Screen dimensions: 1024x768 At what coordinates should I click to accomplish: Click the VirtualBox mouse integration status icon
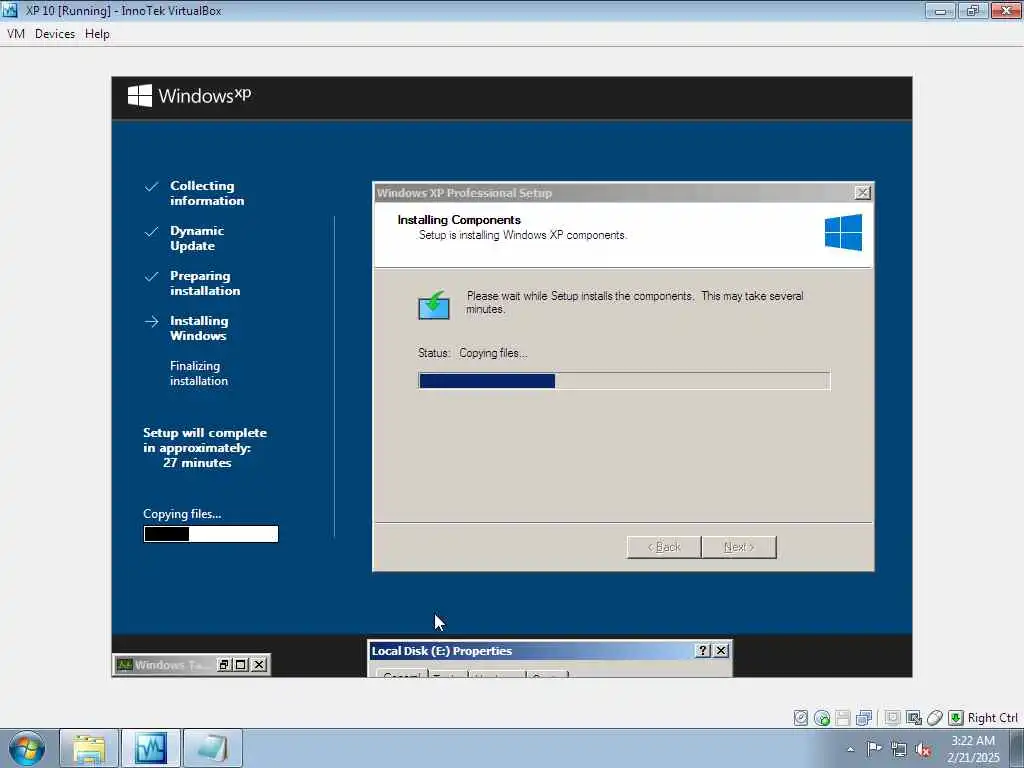pos(934,718)
